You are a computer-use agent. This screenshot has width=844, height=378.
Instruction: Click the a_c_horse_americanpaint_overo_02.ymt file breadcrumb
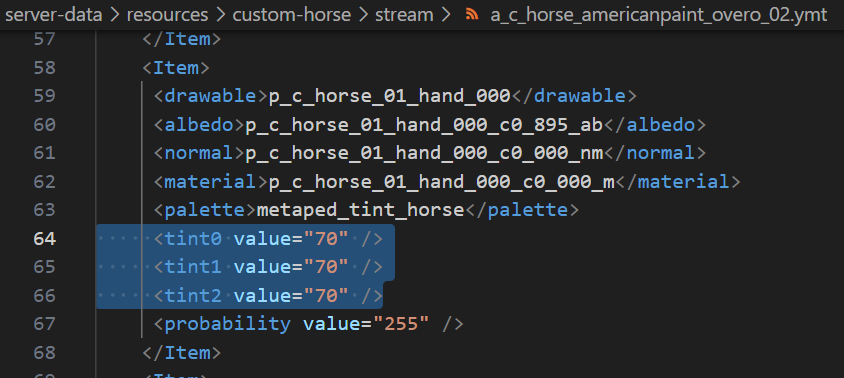[658, 15]
